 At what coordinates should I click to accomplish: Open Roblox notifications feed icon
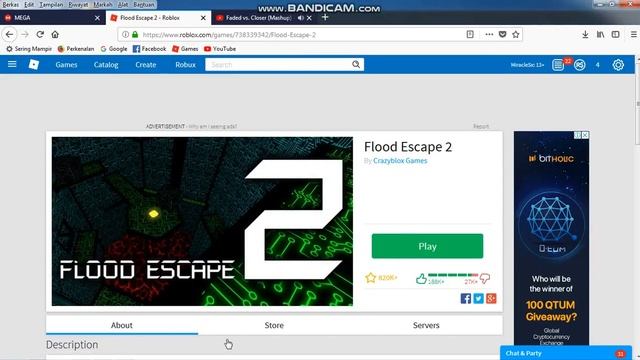558,65
